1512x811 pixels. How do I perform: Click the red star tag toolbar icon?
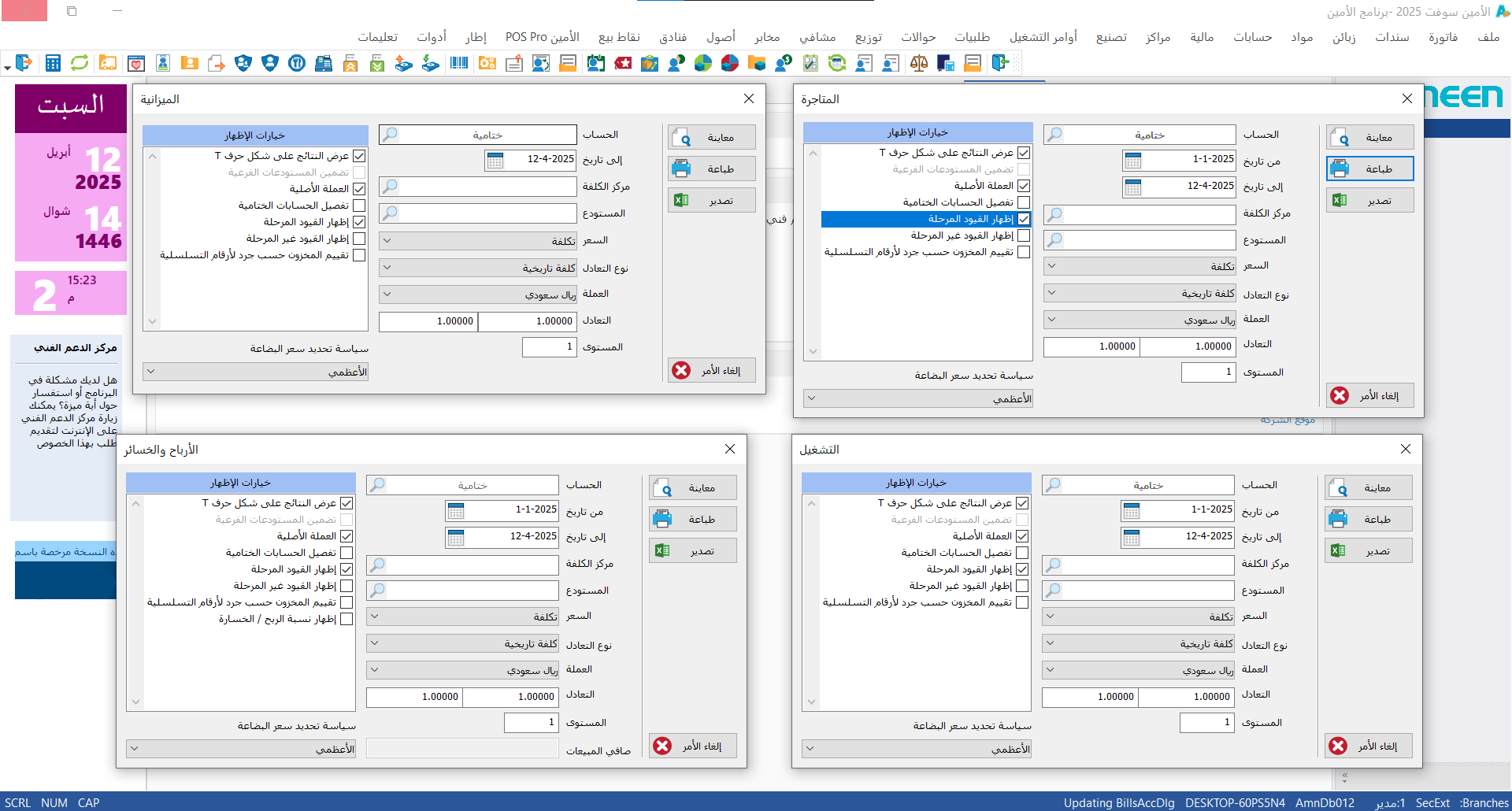[623, 64]
